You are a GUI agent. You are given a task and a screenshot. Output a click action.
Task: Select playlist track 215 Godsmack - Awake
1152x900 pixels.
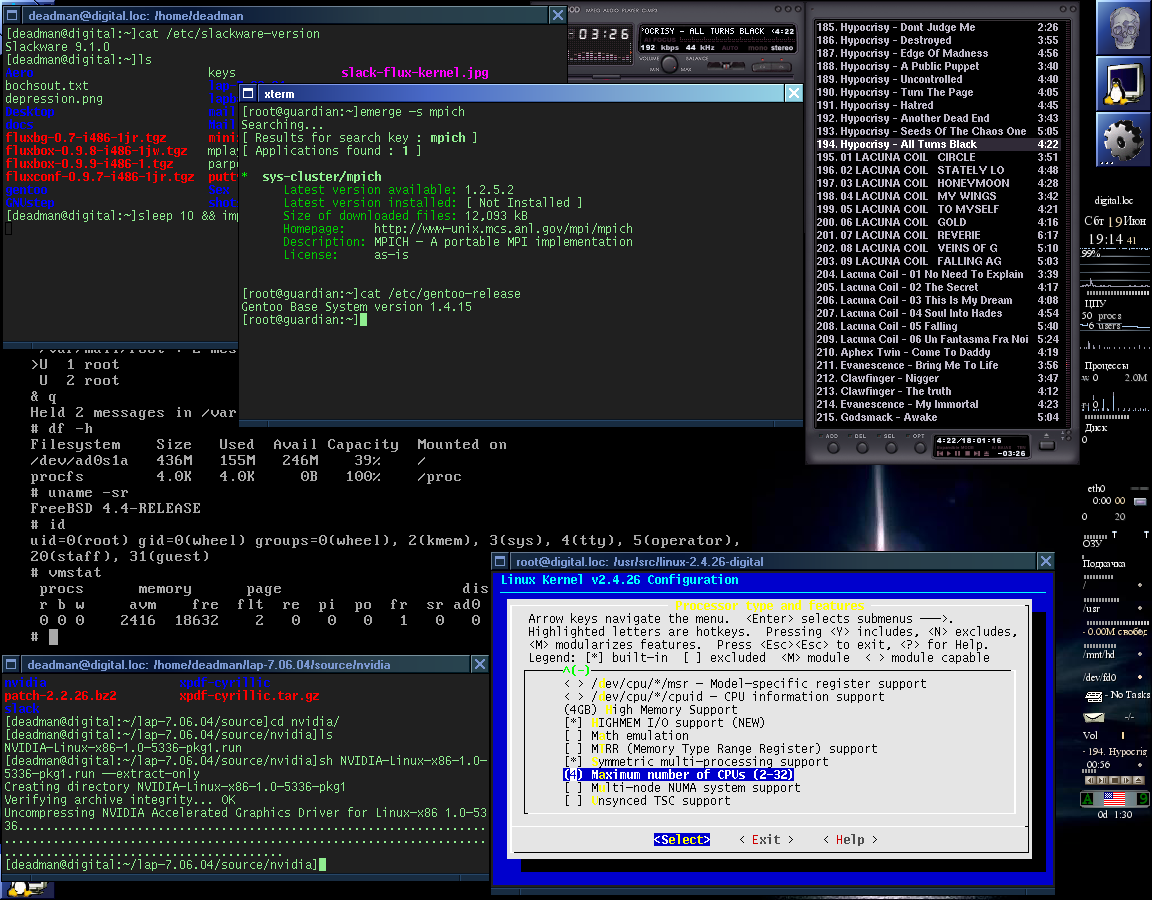pos(937,417)
